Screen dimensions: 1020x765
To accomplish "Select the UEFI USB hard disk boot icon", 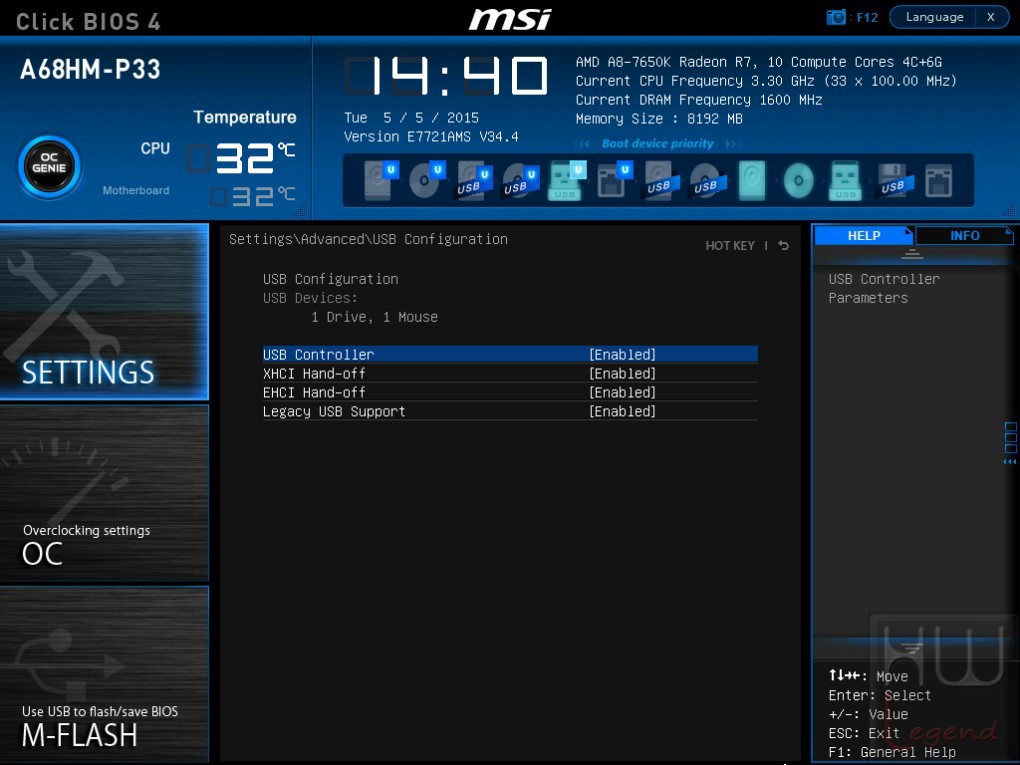I will tap(474, 180).
